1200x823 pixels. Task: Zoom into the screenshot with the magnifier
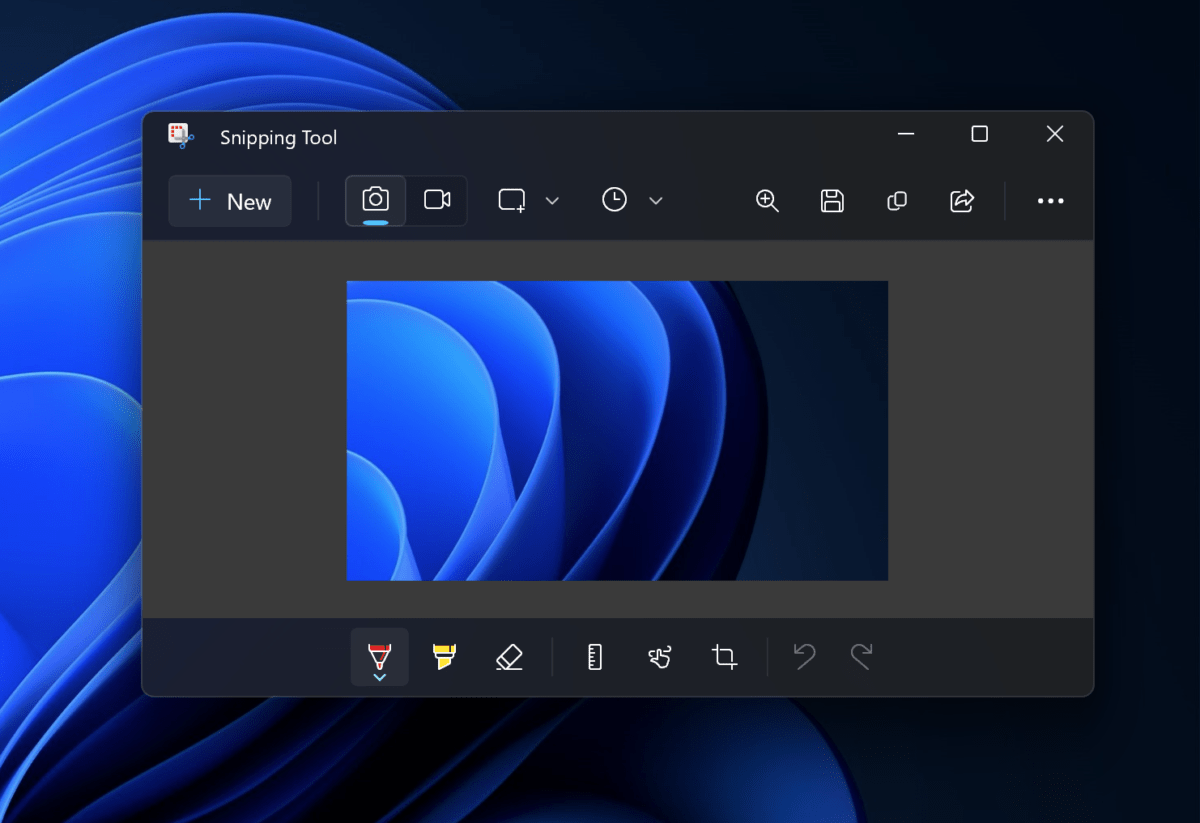[766, 201]
